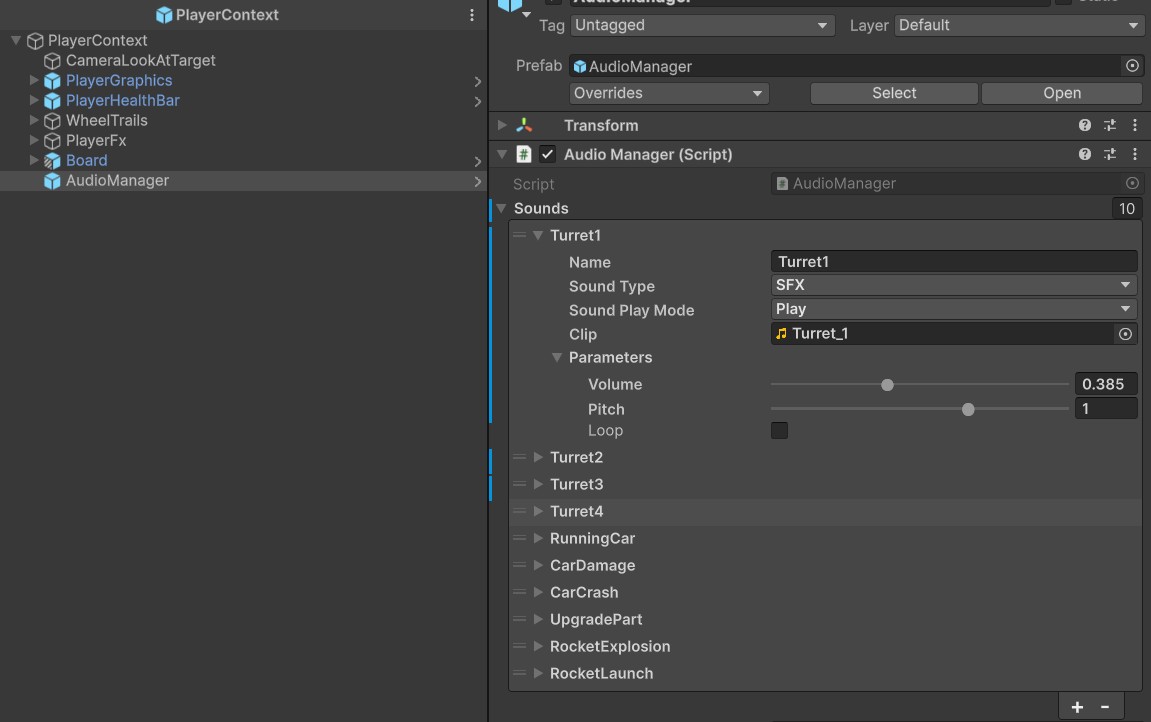Open the Sound Play Mode dropdown

click(x=954, y=310)
